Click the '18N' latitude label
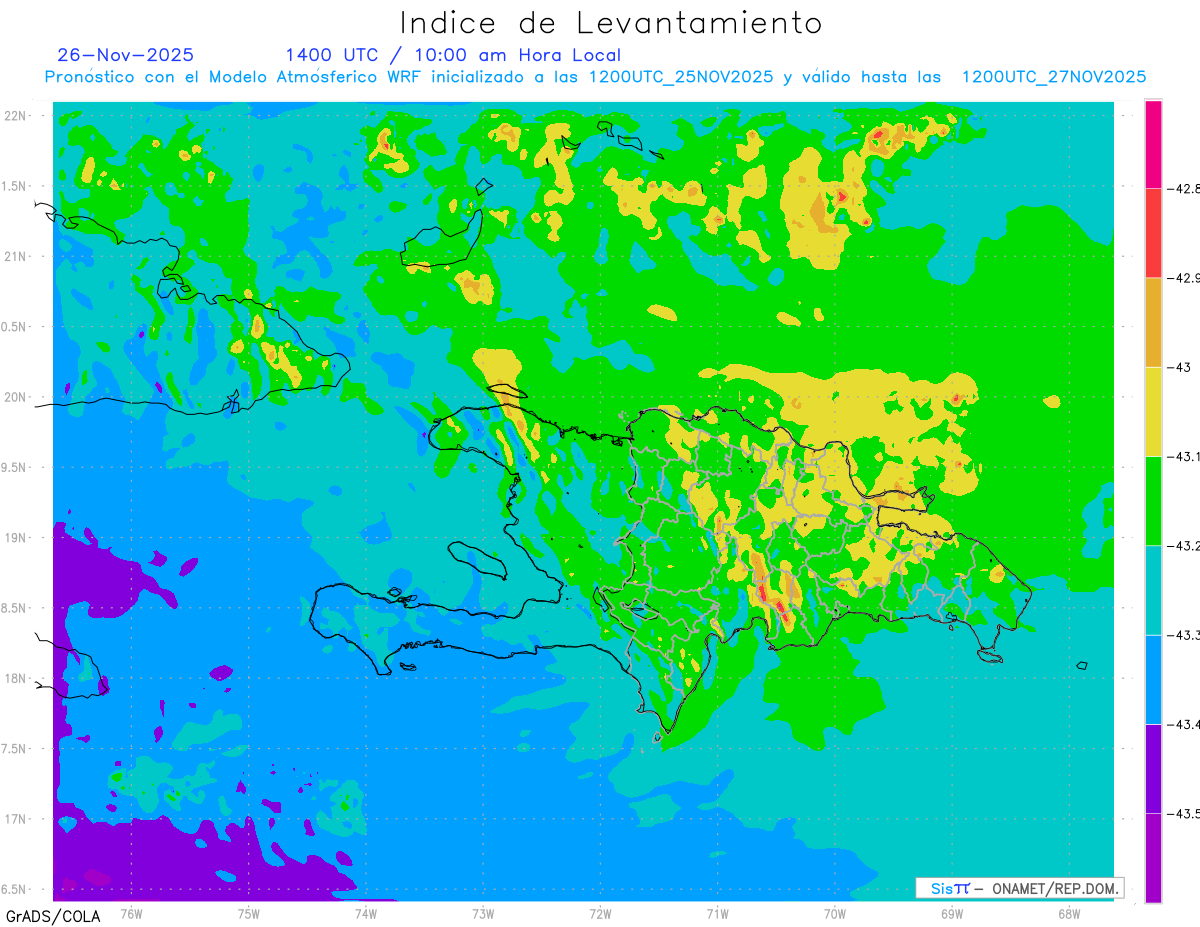 (16, 678)
